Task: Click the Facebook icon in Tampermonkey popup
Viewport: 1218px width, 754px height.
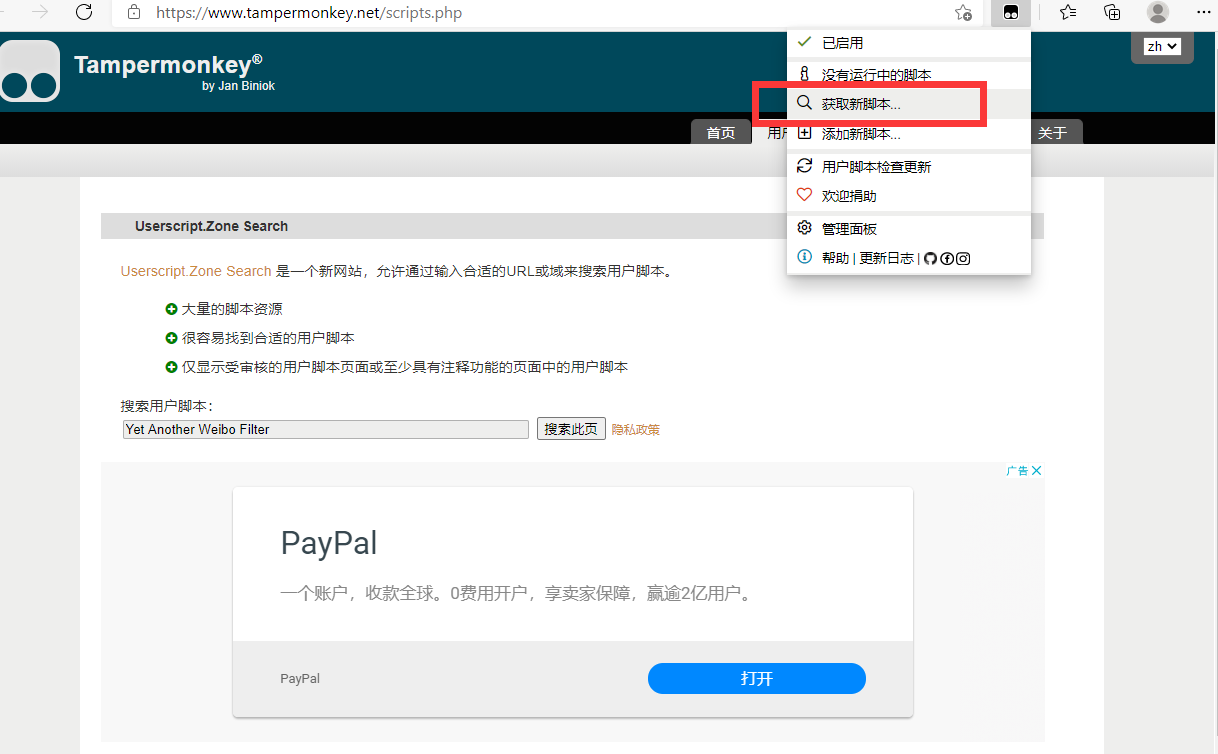Action: click(947, 258)
